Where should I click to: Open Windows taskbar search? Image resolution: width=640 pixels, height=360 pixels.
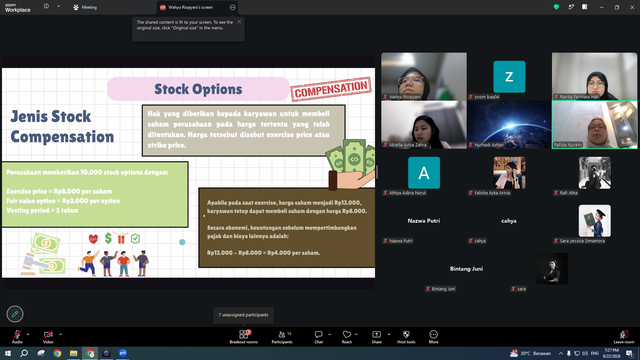24,353
